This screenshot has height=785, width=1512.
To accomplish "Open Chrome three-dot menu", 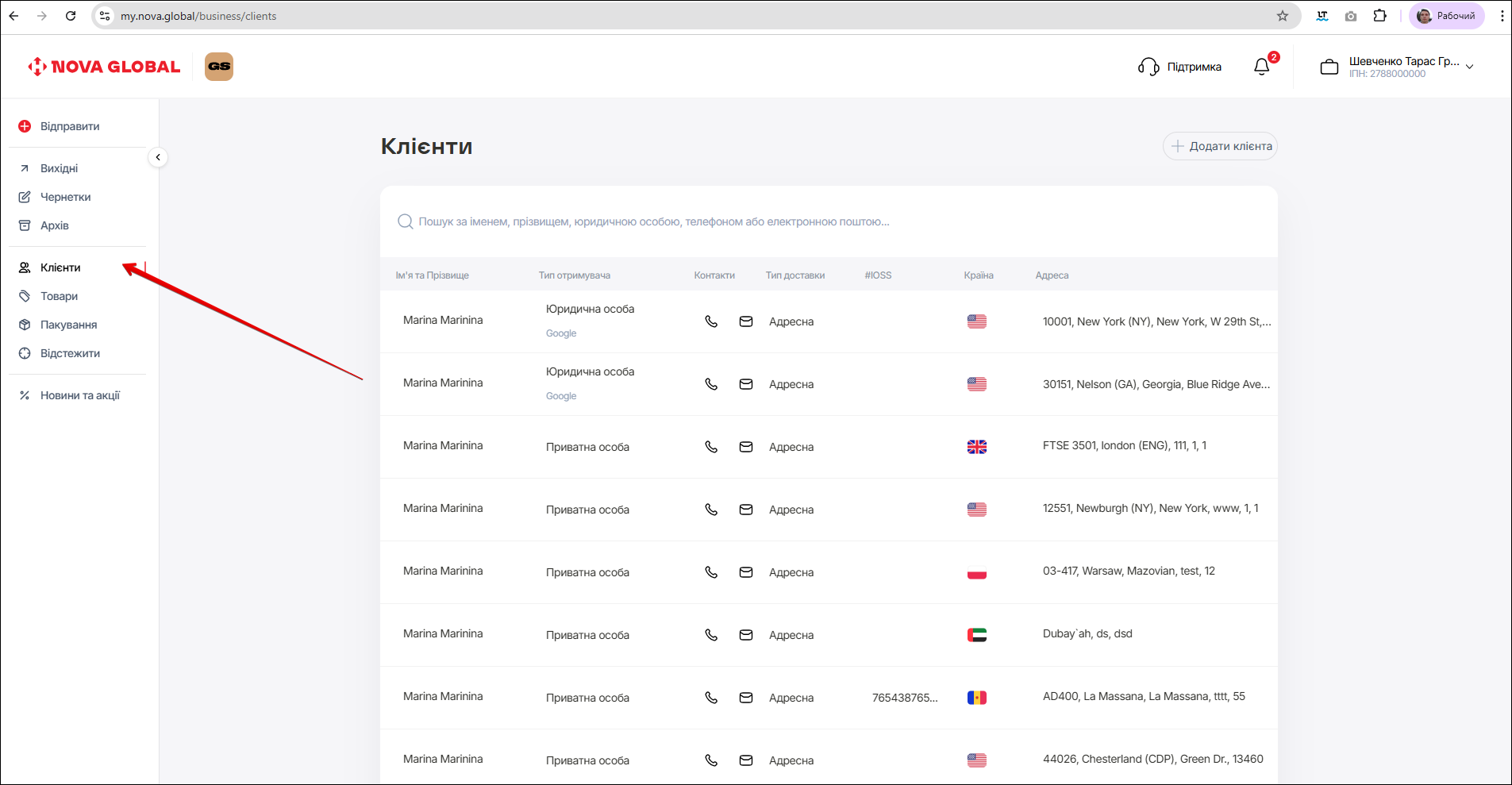I will coord(1502,16).
